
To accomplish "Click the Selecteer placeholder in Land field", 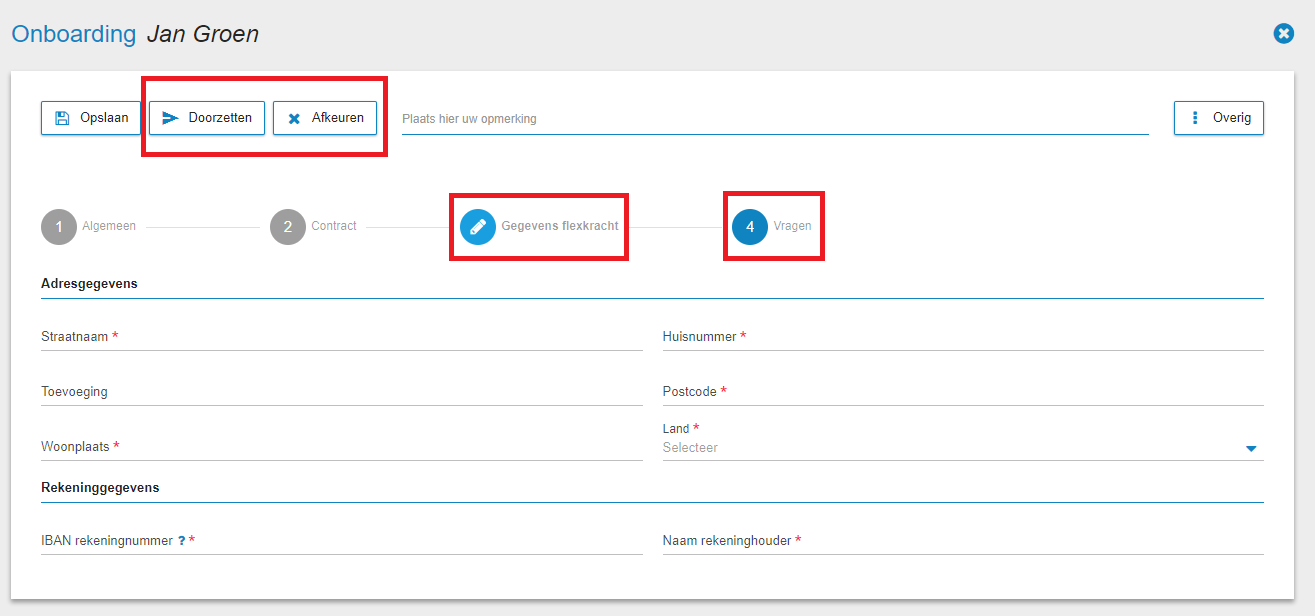I will 690,448.
